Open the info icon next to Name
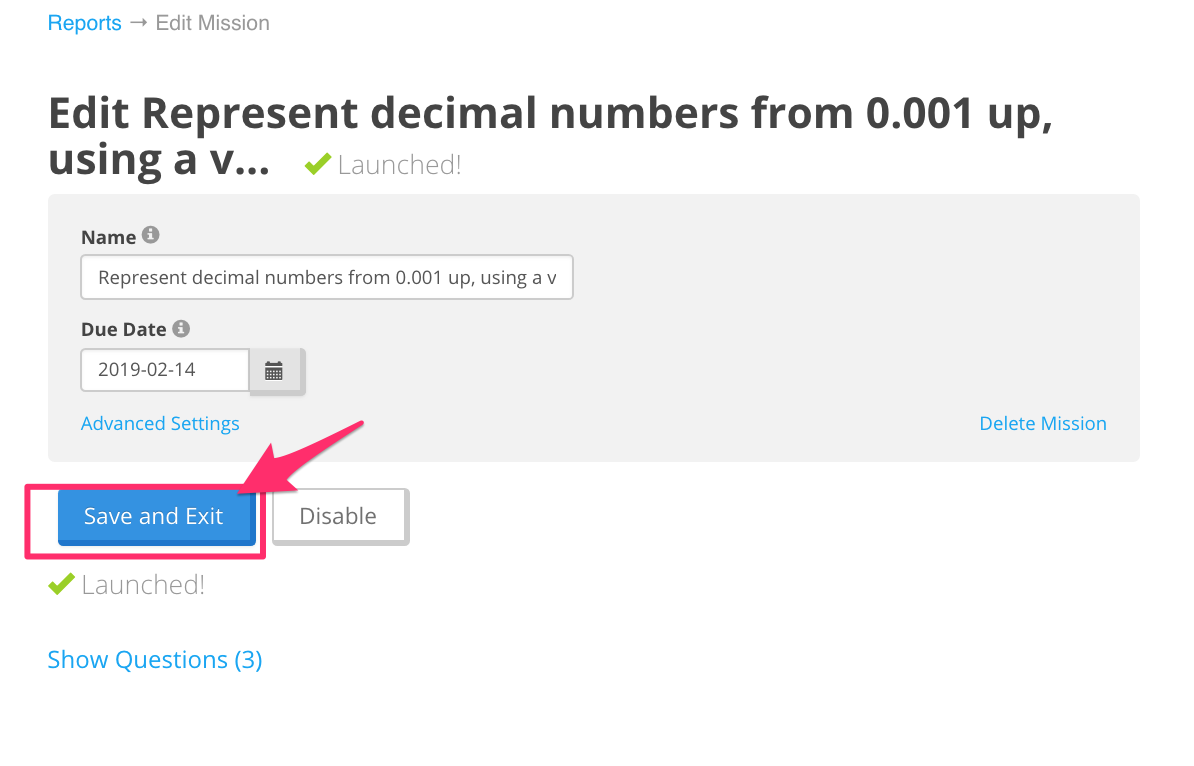The width and height of the screenshot is (1194, 766). pyautogui.click(x=151, y=235)
